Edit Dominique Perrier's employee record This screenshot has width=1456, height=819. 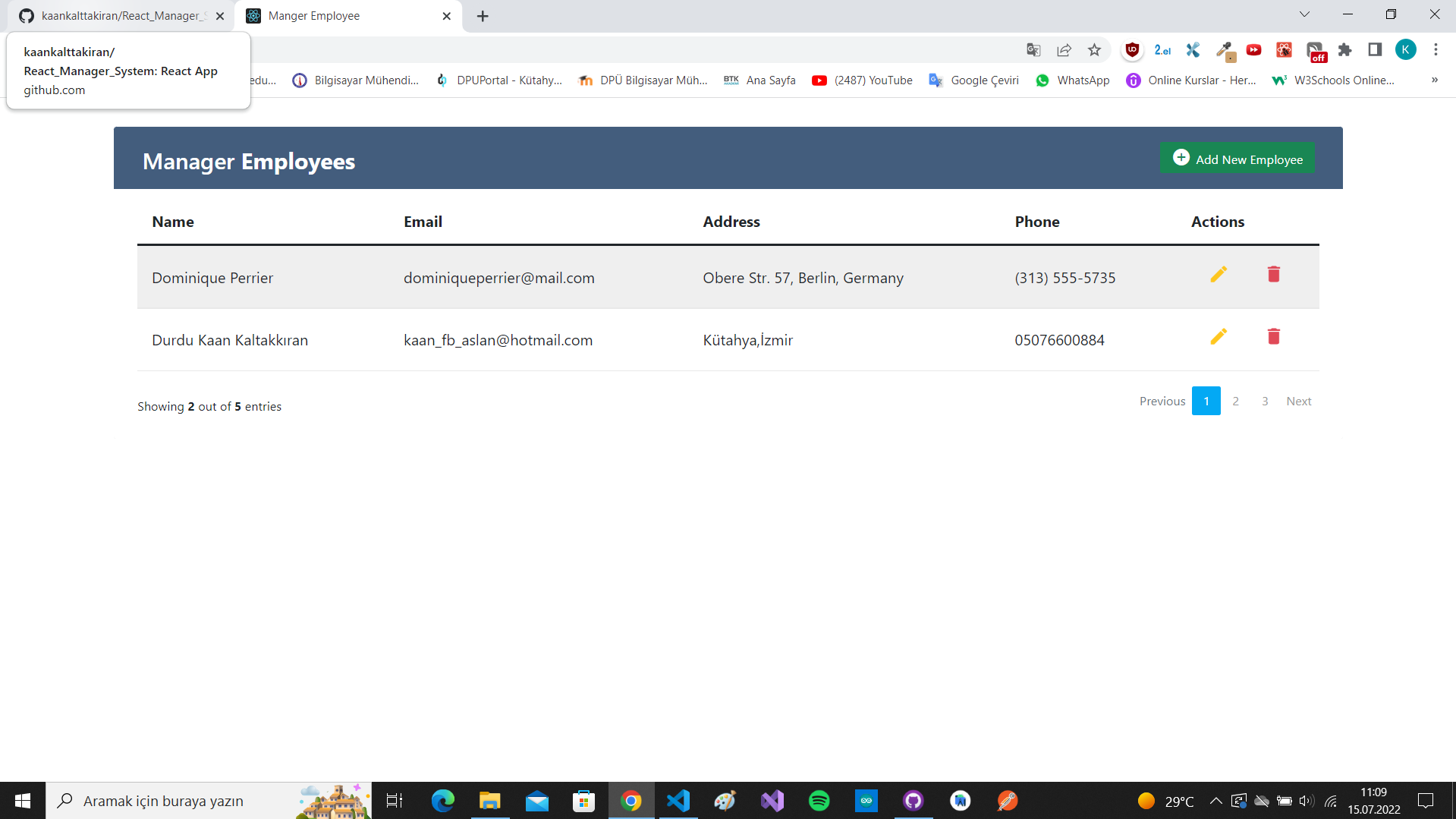tap(1219, 274)
